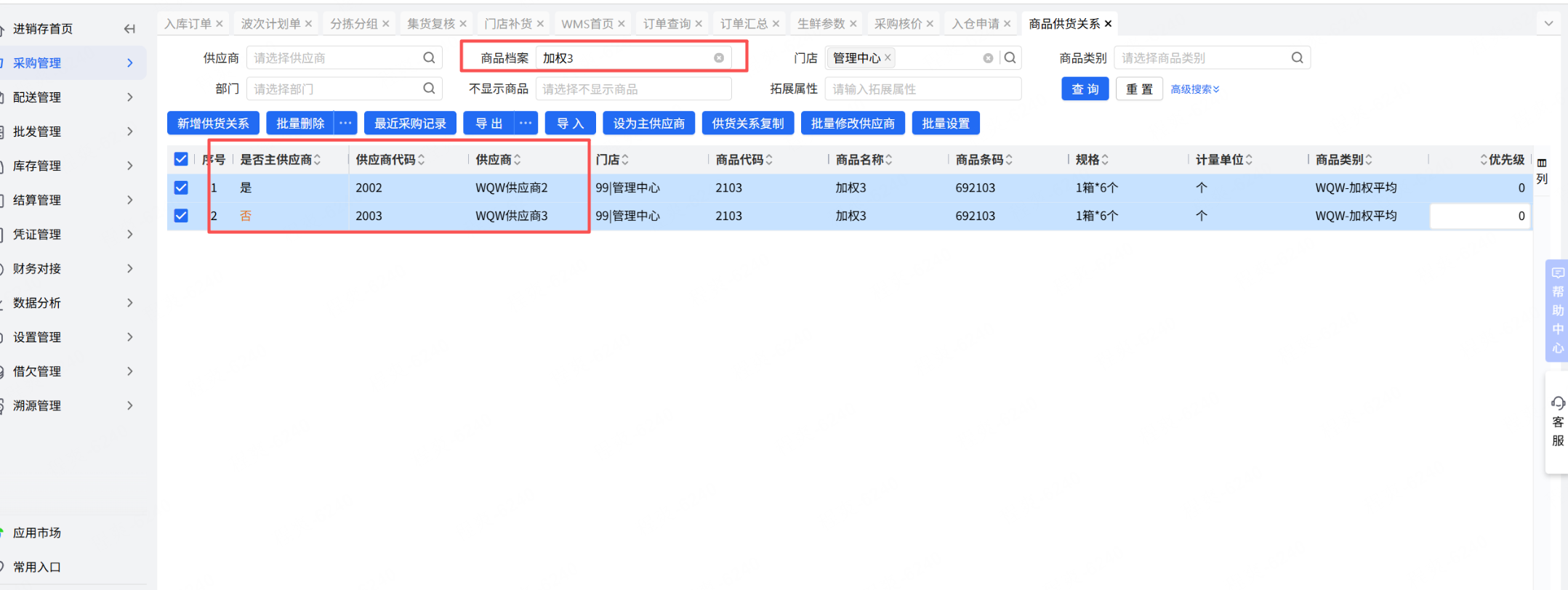Expand the 结算管理 menu
This screenshot has width=1568, height=590.
click(x=73, y=200)
